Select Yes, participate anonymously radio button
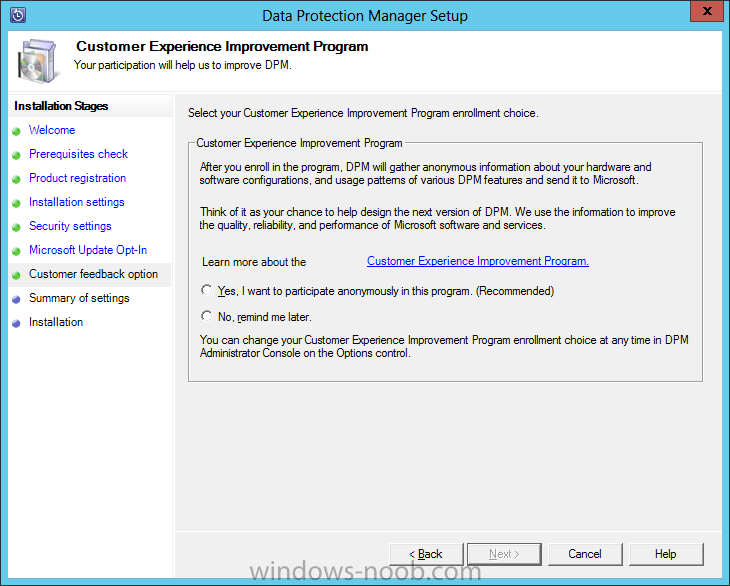Screen dimensions: 730x586 (x=206, y=290)
